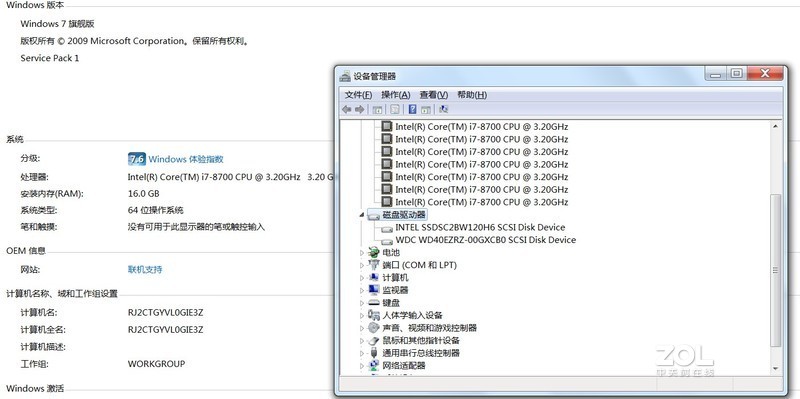The width and height of the screenshot is (800, 399).
Task: Expand the 通用串行总线控制器 node
Action: (362, 353)
